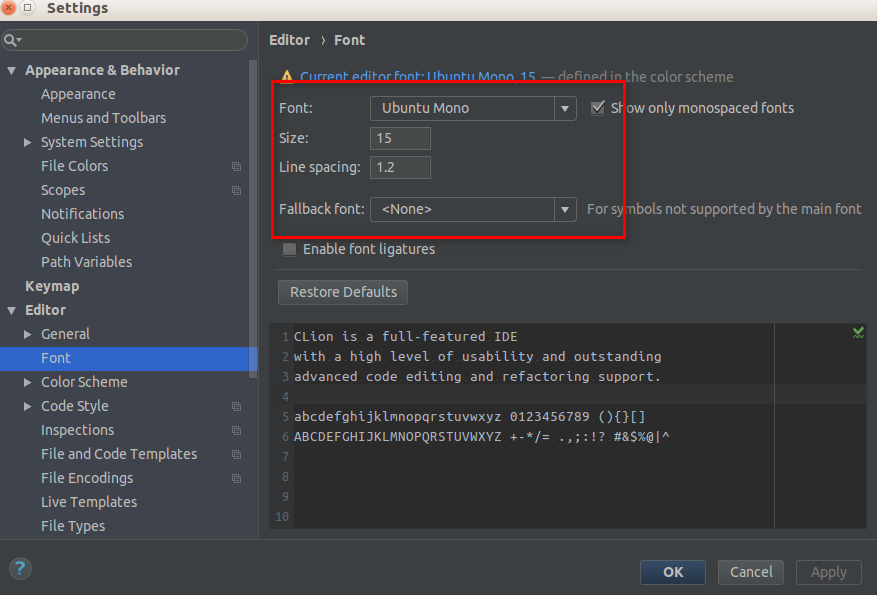Click the project-level icon next to File Colors

tap(237, 167)
